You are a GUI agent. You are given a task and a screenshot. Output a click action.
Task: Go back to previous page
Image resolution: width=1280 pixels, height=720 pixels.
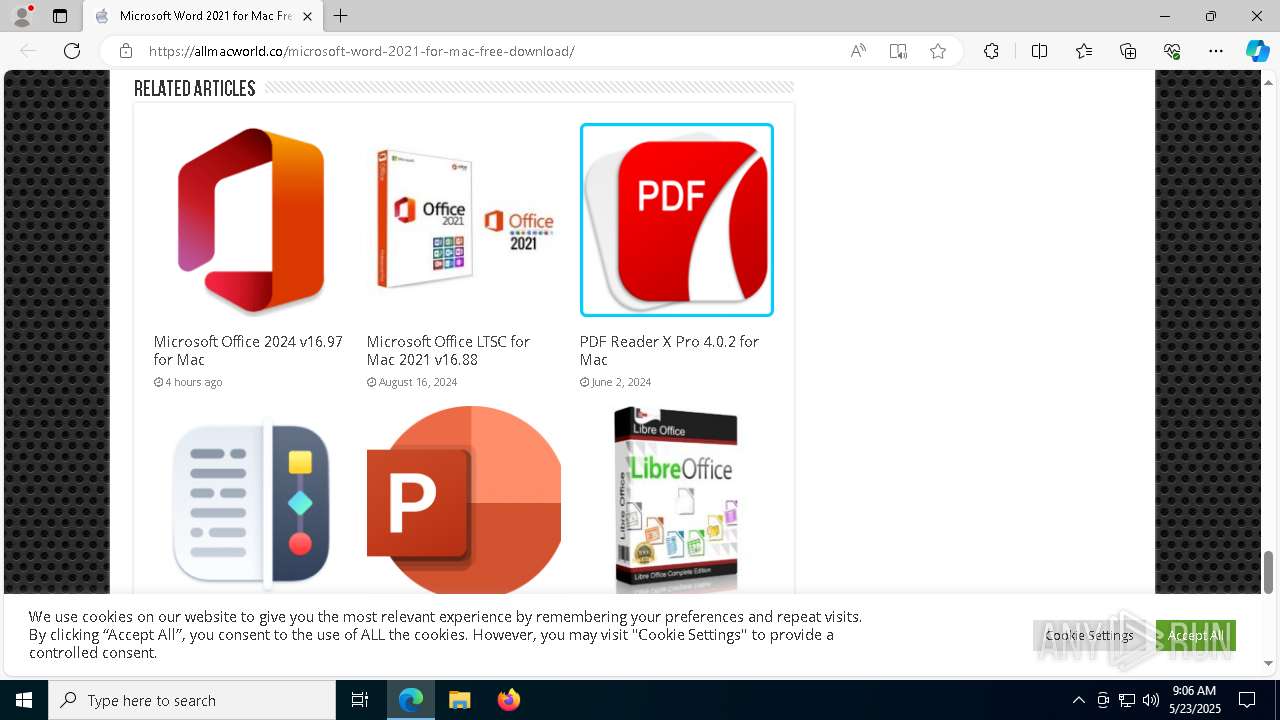click(28, 51)
